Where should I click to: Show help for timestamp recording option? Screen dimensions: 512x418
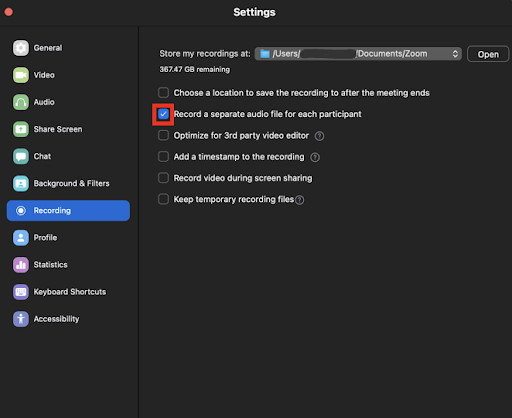click(315, 157)
